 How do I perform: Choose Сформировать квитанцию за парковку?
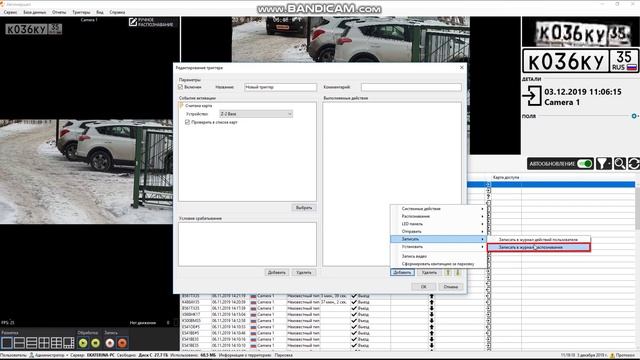tap(438, 264)
